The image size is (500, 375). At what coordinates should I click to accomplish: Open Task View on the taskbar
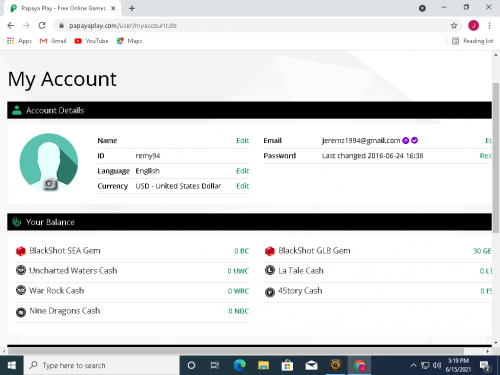point(215,365)
